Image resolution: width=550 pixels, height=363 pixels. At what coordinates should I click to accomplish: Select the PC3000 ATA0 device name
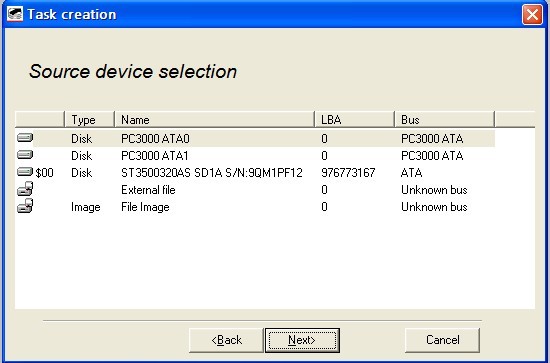[x=155, y=139]
